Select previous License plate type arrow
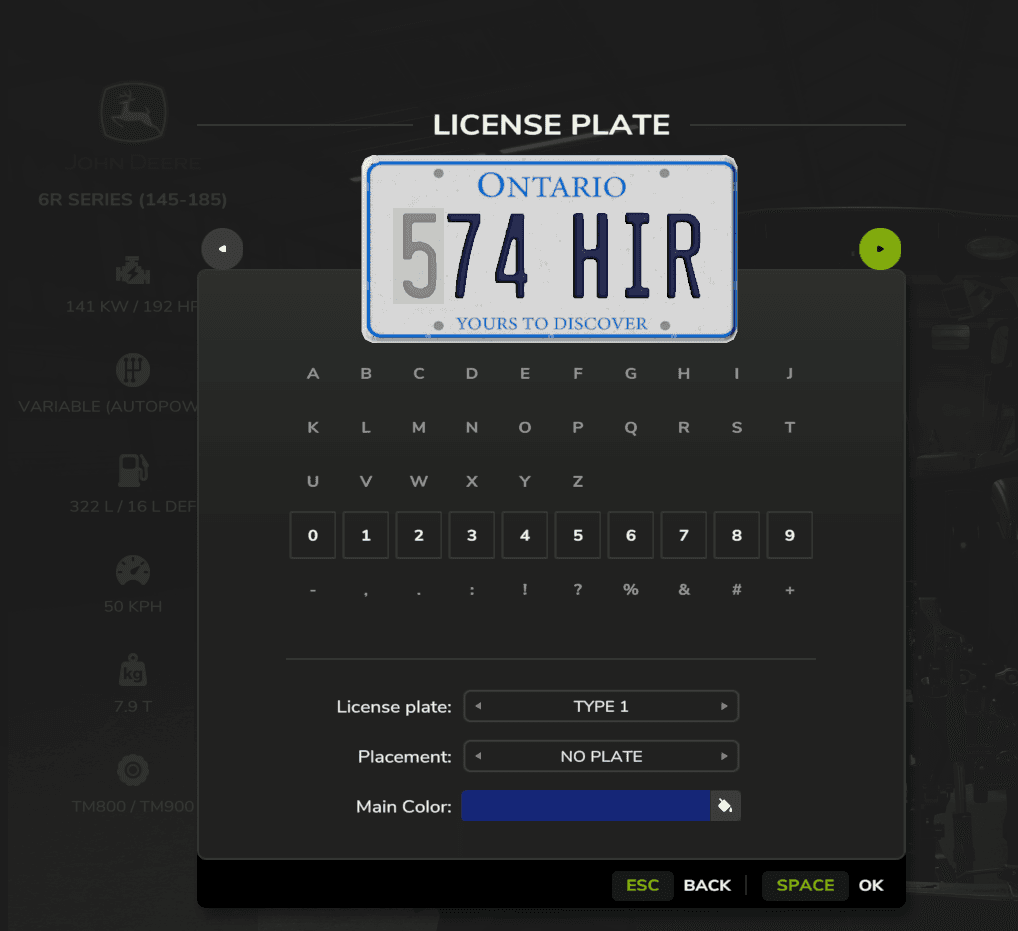 [x=478, y=706]
